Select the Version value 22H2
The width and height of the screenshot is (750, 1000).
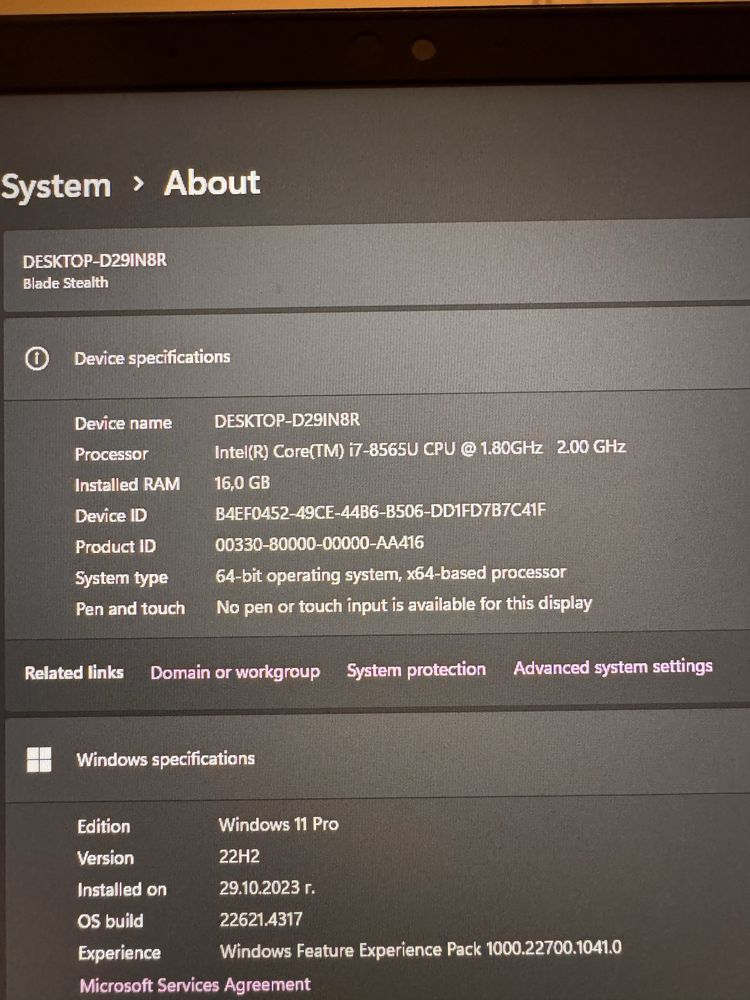coord(239,857)
